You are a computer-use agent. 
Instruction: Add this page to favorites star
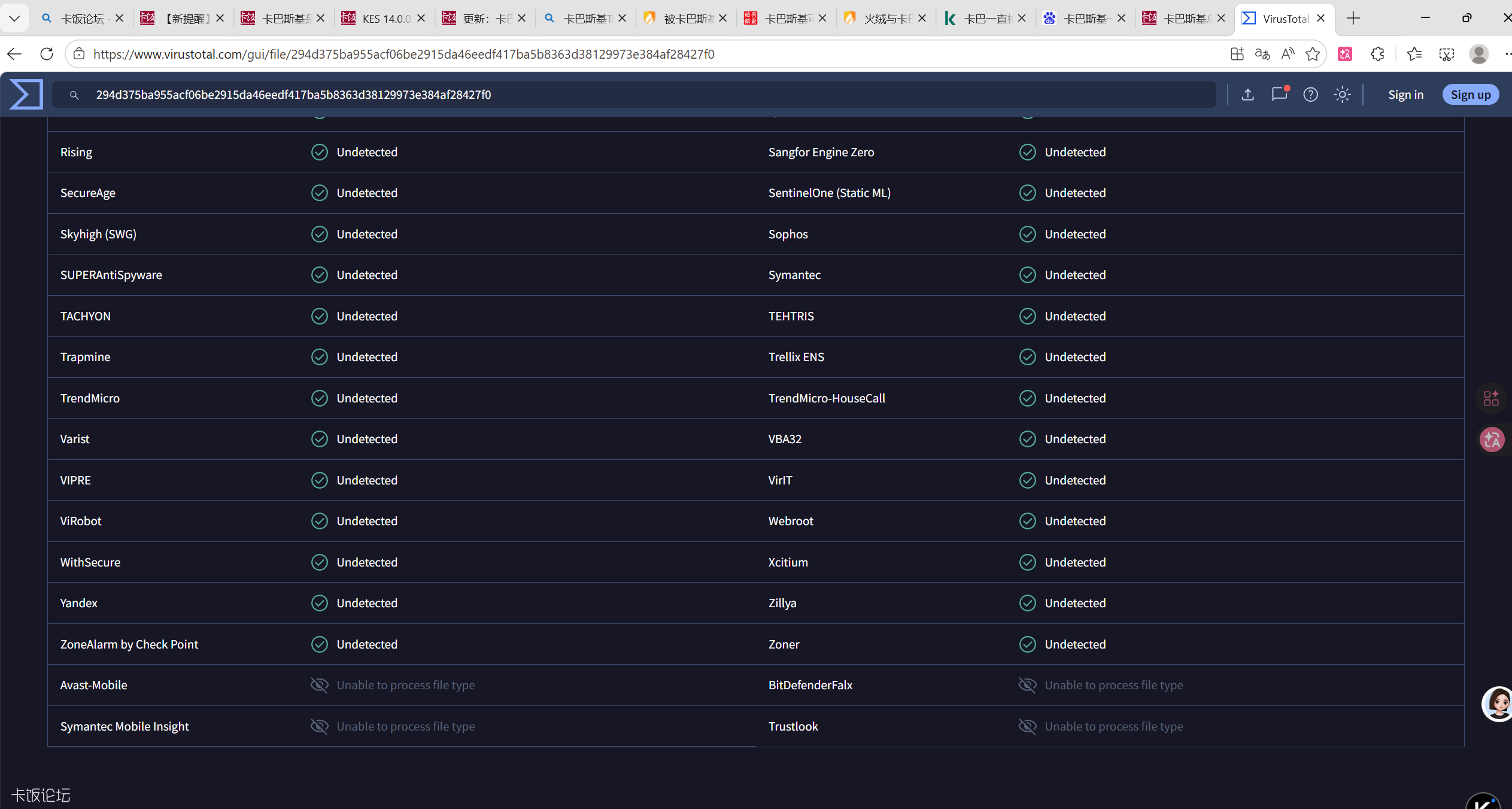[1313, 54]
